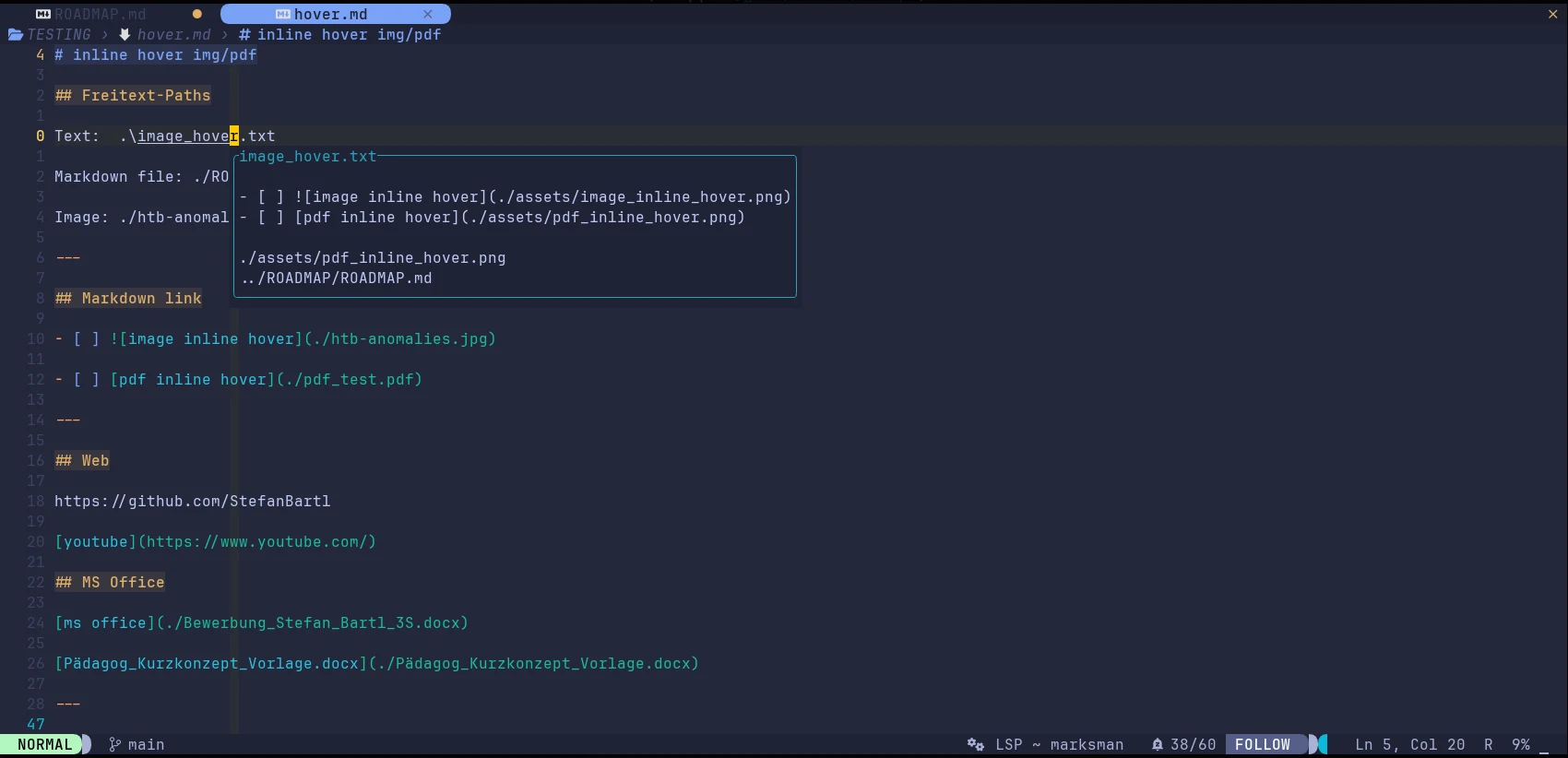Screen dimensions: 1568x758
Task: Switch to the ROADMAP.md tab
Action: 100,14
